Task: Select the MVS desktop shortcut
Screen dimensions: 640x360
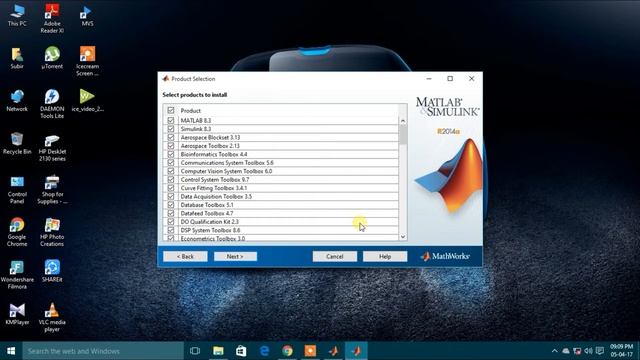Action: [x=87, y=16]
